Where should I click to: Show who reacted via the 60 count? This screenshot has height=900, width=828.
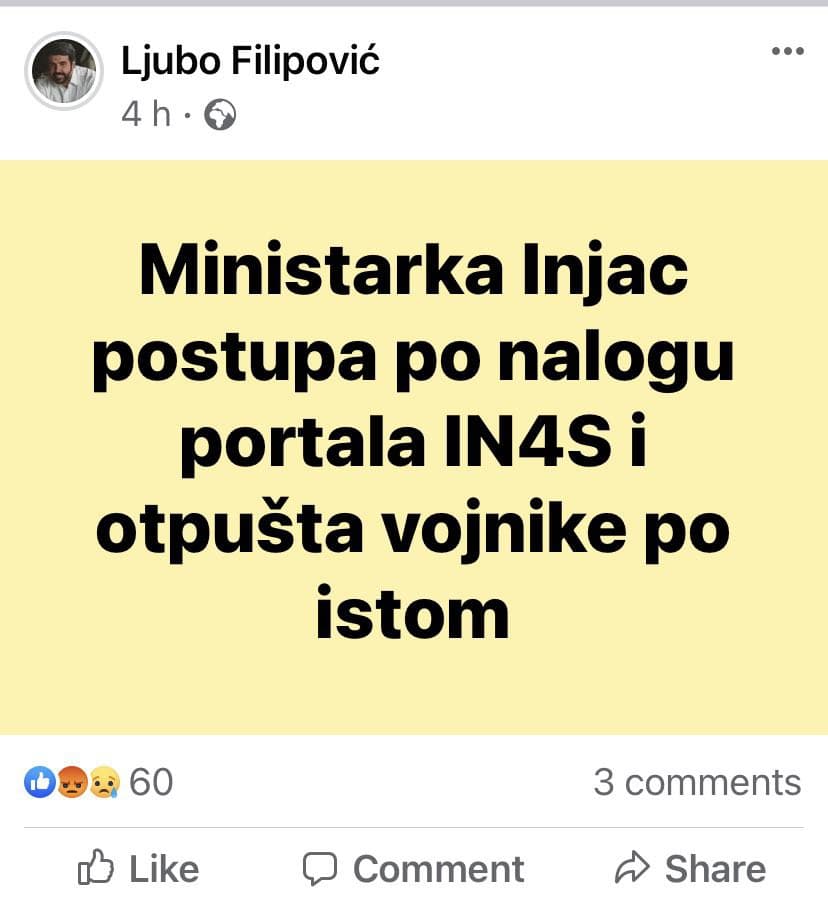point(151,782)
